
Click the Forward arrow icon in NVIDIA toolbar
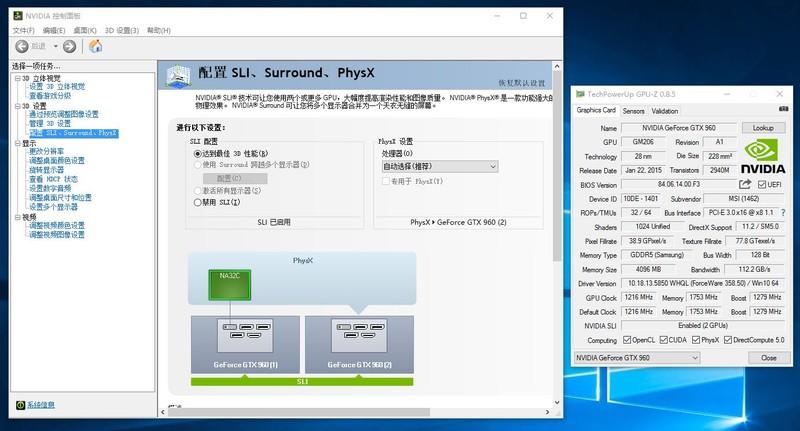(x=69, y=46)
